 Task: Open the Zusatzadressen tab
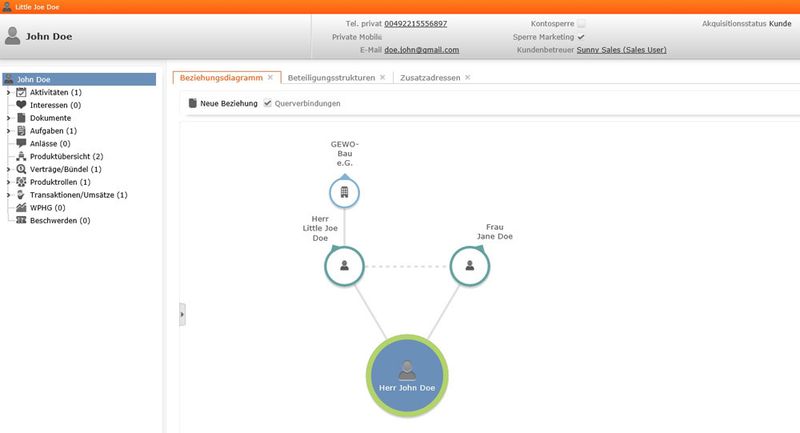click(x=430, y=78)
